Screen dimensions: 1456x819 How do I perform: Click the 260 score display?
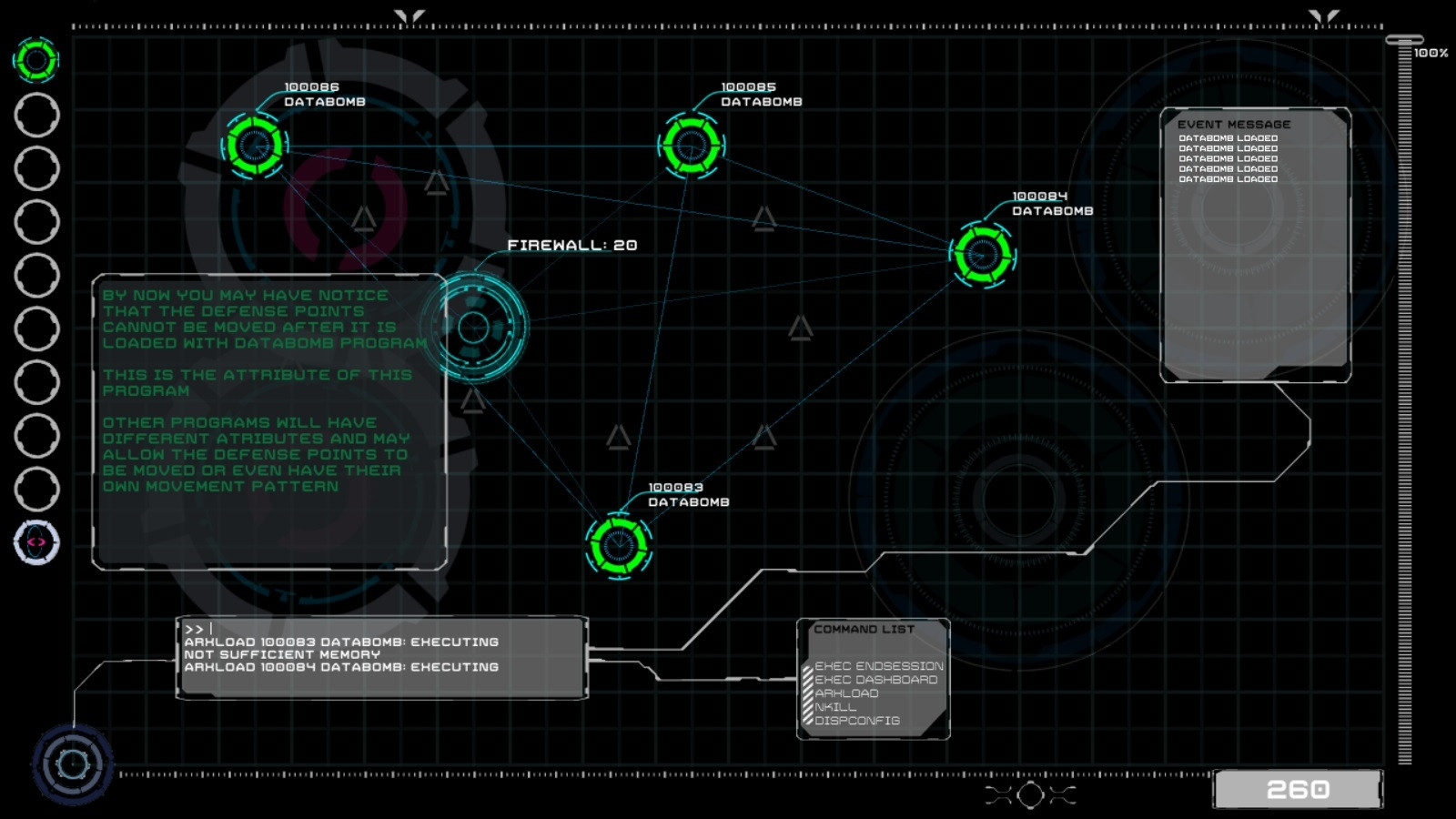(1298, 789)
